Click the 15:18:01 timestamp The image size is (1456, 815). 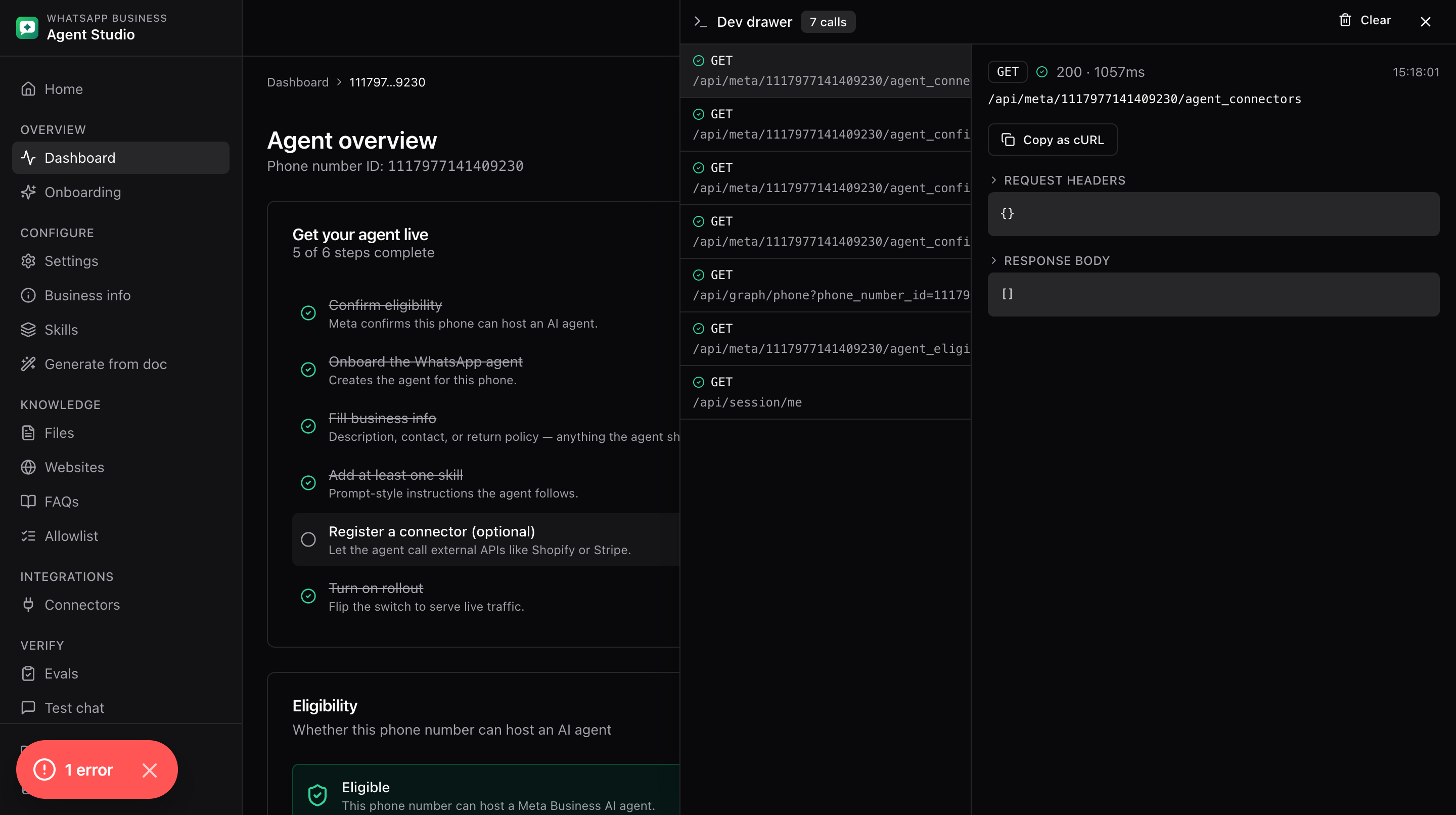[1416, 72]
